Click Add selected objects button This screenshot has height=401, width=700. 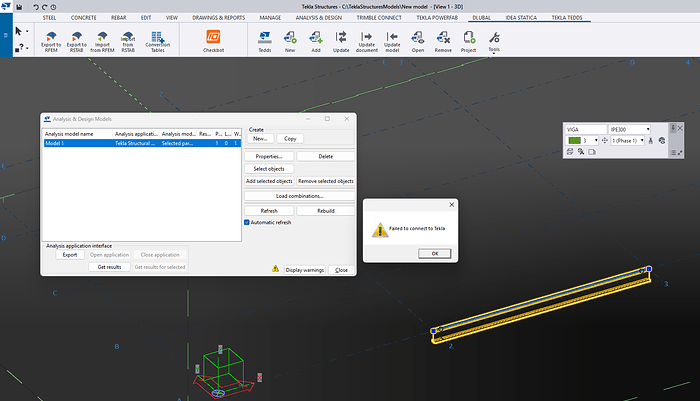click(x=269, y=181)
